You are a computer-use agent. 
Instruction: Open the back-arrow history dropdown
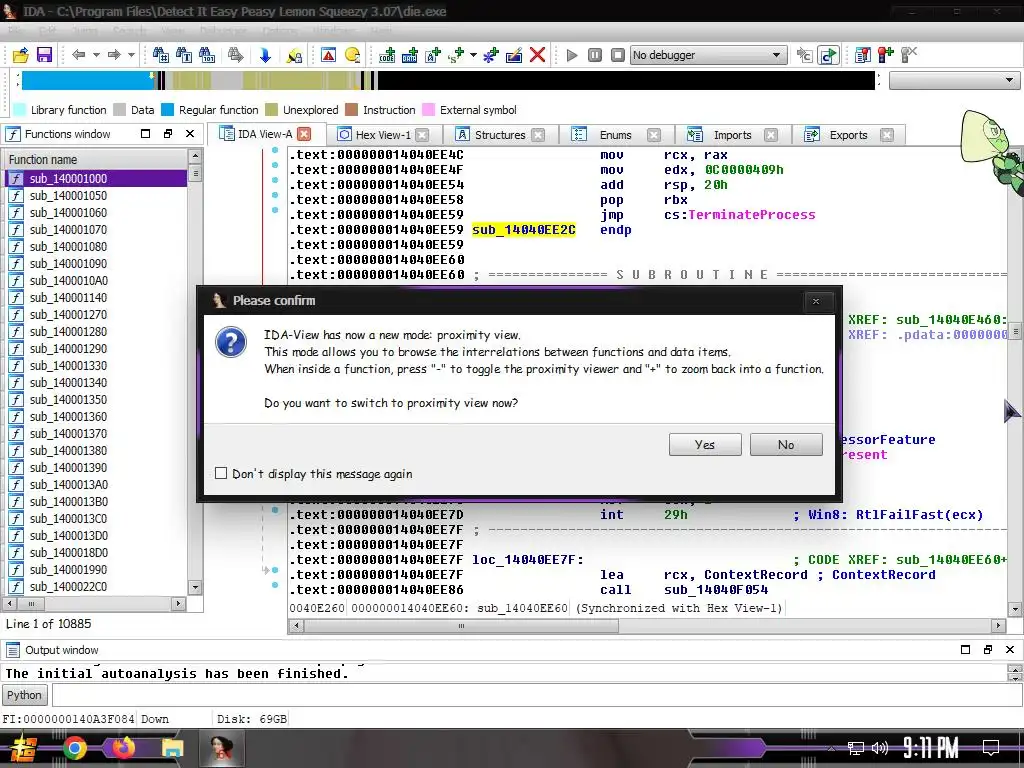pyautogui.click(x=96, y=55)
